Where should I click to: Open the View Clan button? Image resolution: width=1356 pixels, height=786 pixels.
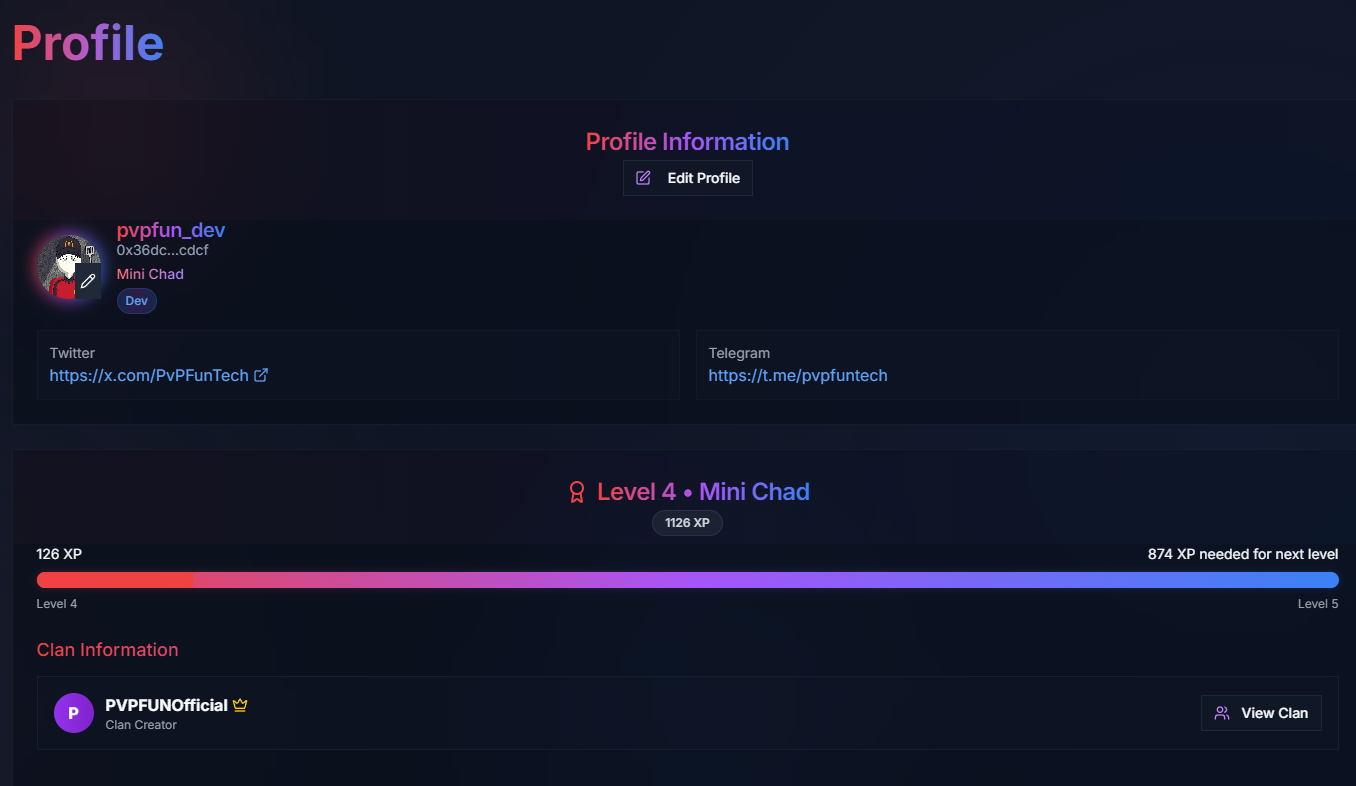click(1261, 713)
